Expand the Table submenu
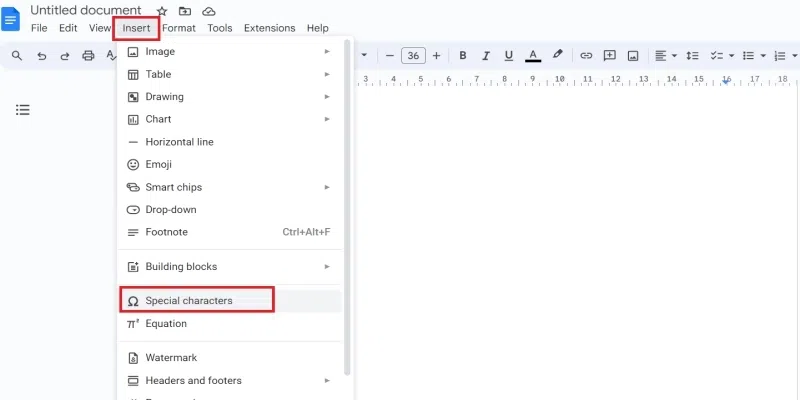800x400 pixels. (x=230, y=74)
